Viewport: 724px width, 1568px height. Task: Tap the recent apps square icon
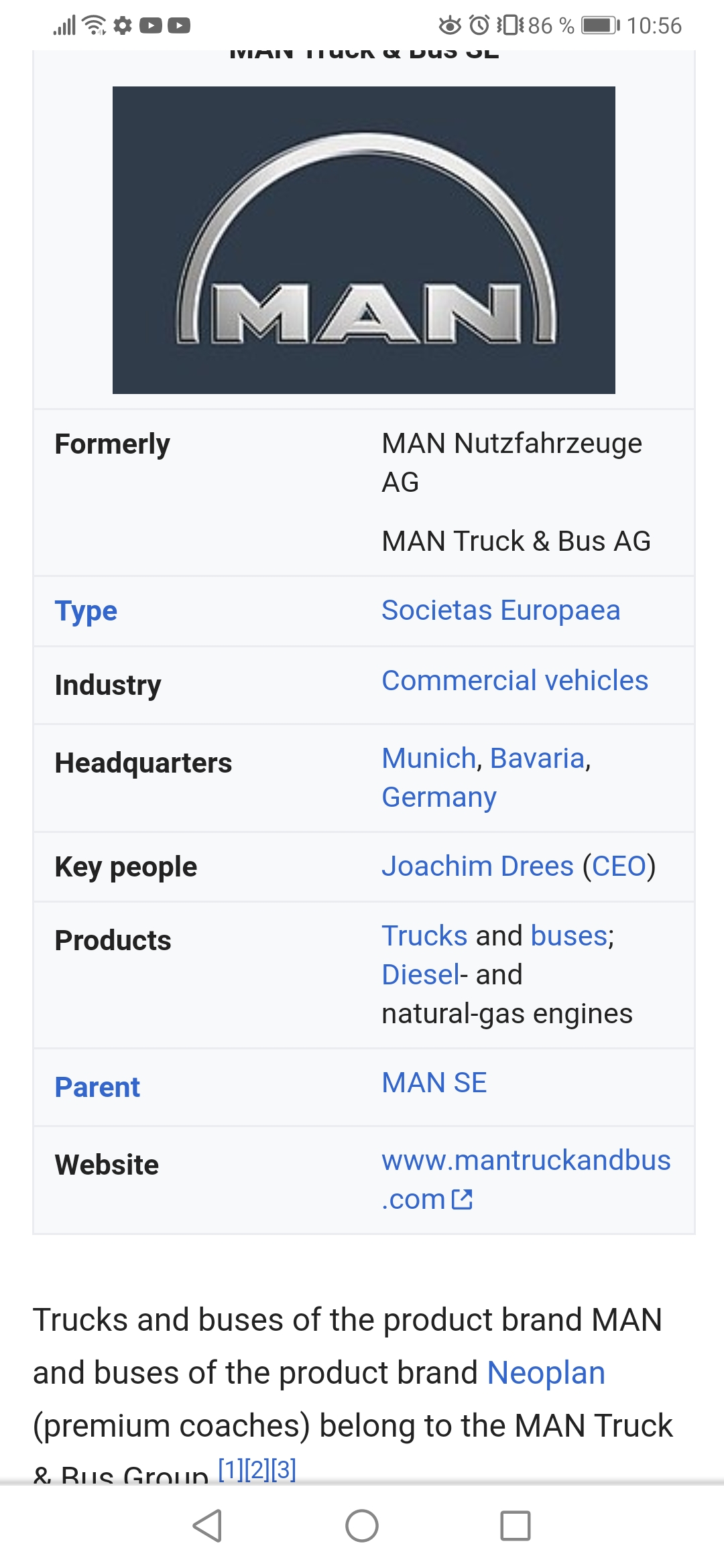(516, 1526)
